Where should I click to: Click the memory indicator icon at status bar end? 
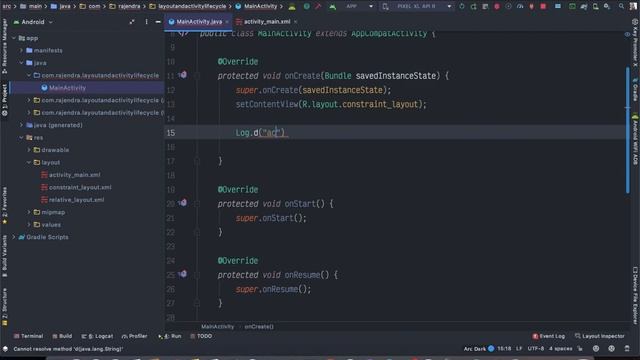[x=627, y=349]
